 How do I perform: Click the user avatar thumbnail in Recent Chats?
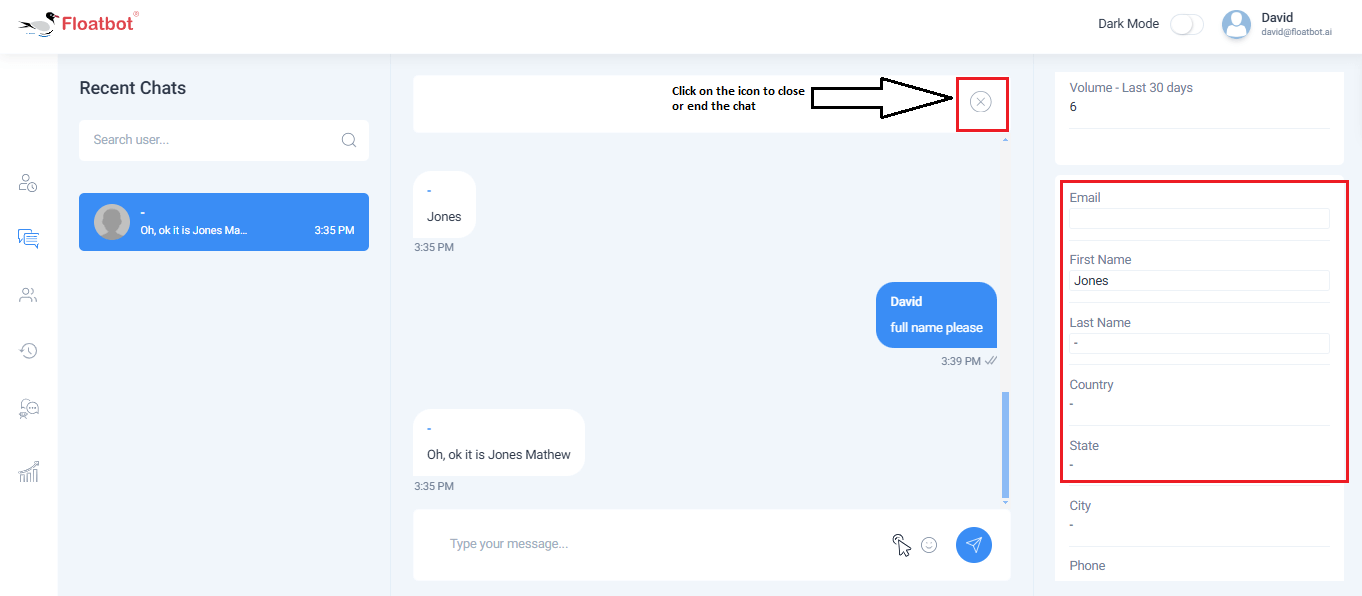point(111,221)
